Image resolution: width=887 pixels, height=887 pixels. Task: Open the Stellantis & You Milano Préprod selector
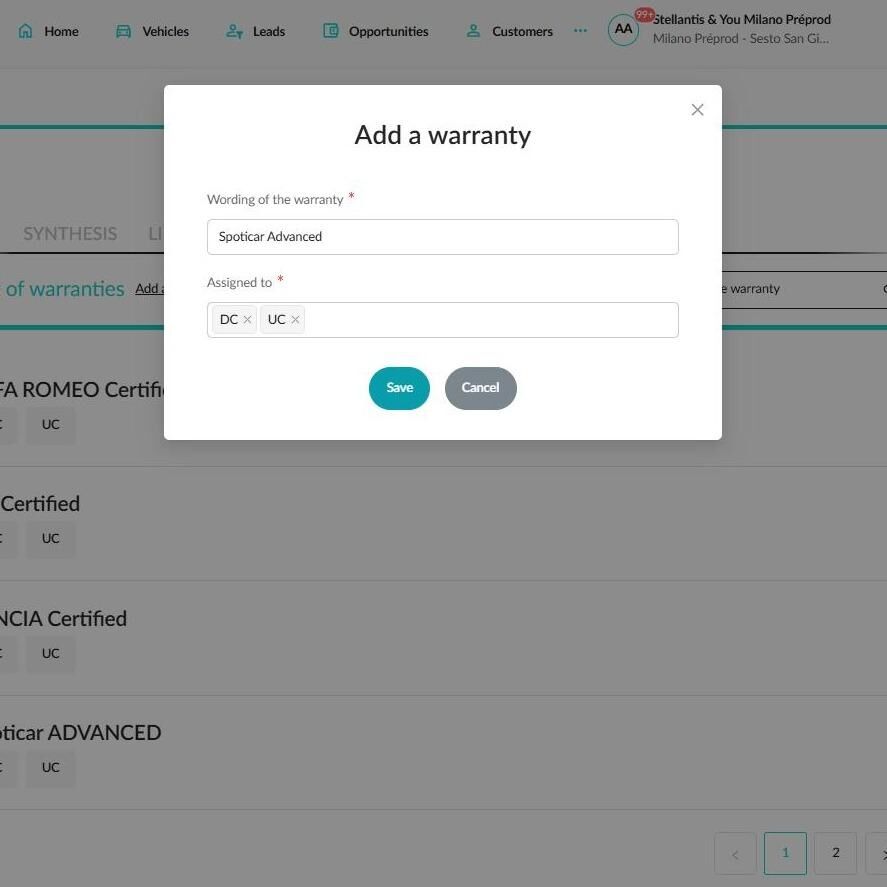742,29
